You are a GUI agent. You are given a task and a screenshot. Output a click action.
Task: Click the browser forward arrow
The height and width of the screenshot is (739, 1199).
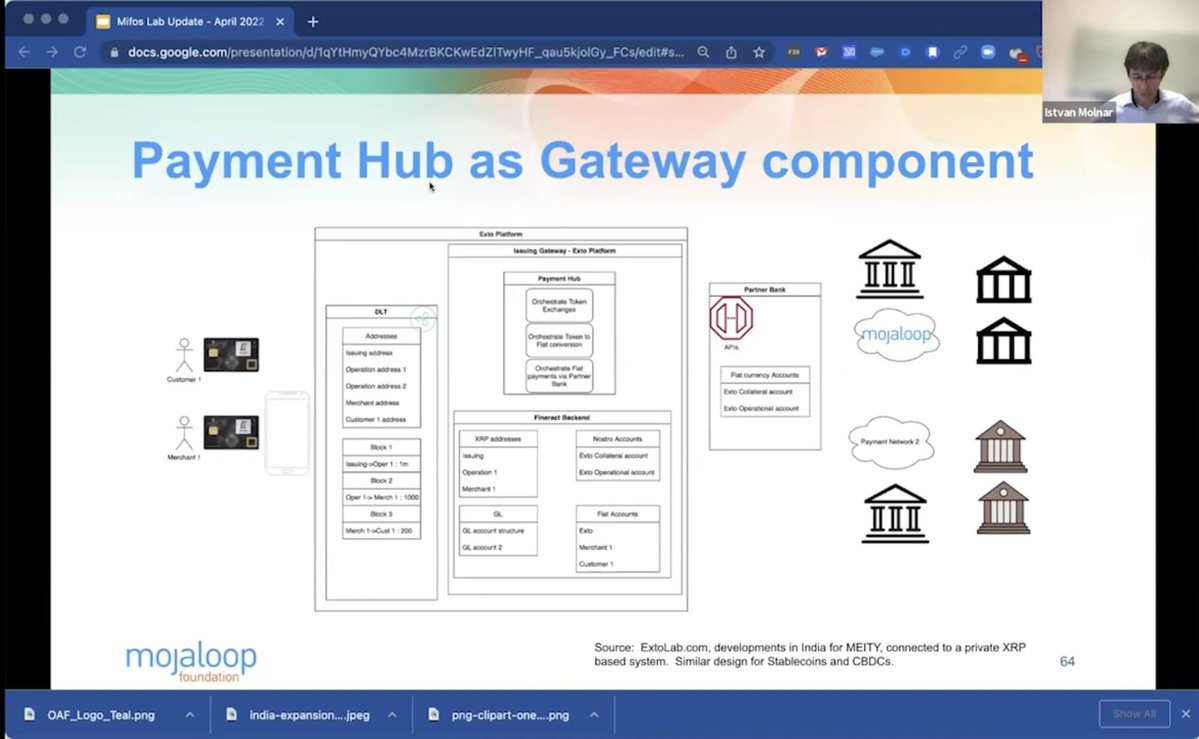52,52
